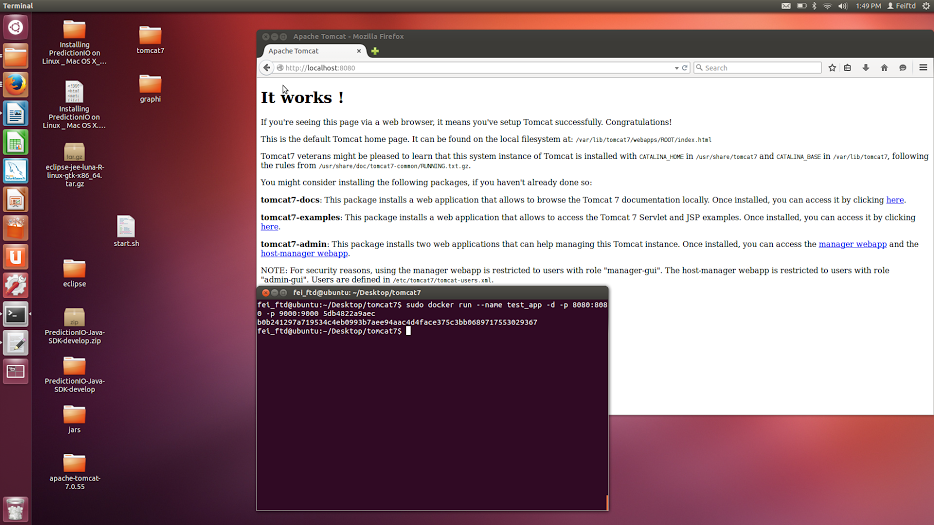The height and width of the screenshot is (525, 934).
Task: Select the Terminal icon in launcher
Action: click(15, 314)
